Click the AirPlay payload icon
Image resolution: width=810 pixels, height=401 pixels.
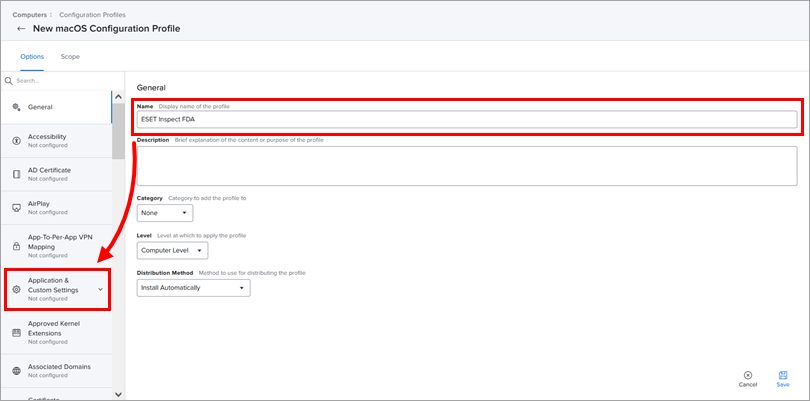tap(16, 207)
